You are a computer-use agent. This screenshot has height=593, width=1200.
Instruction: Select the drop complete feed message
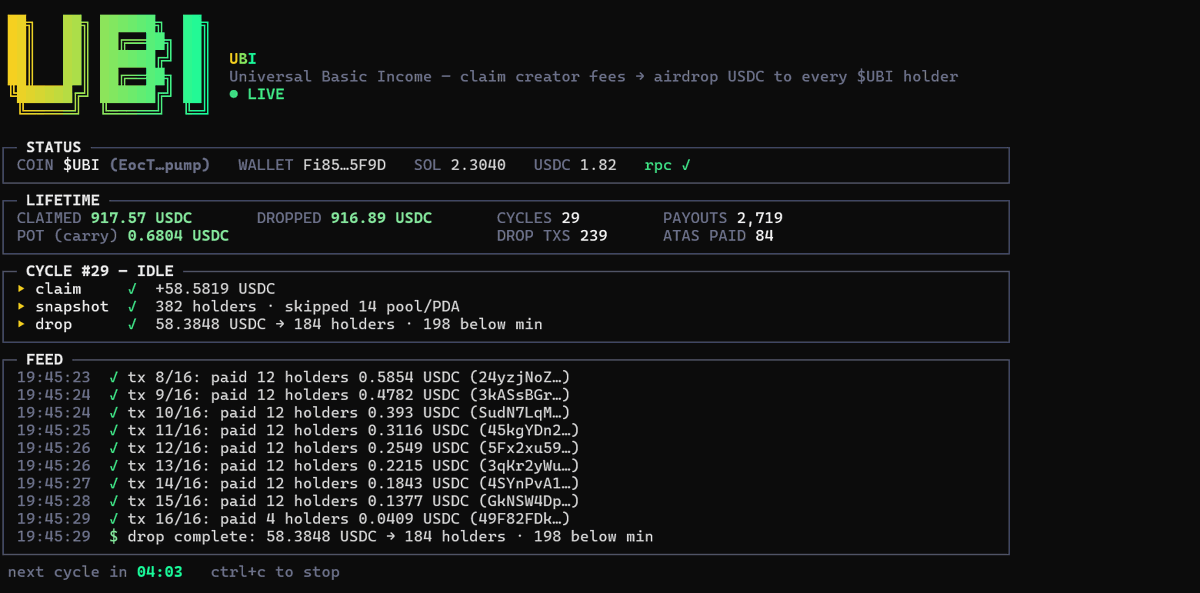point(390,537)
